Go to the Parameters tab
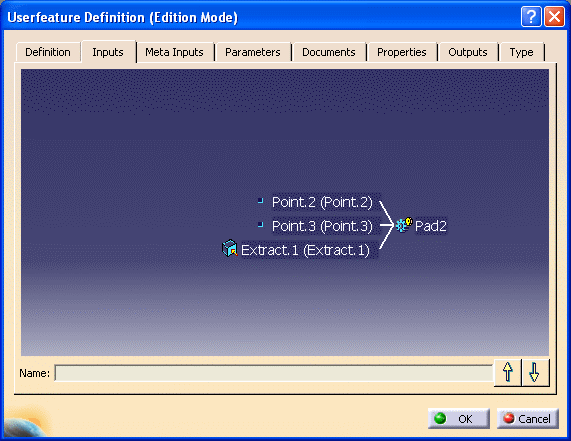This screenshot has height=441, width=571. [x=253, y=52]
